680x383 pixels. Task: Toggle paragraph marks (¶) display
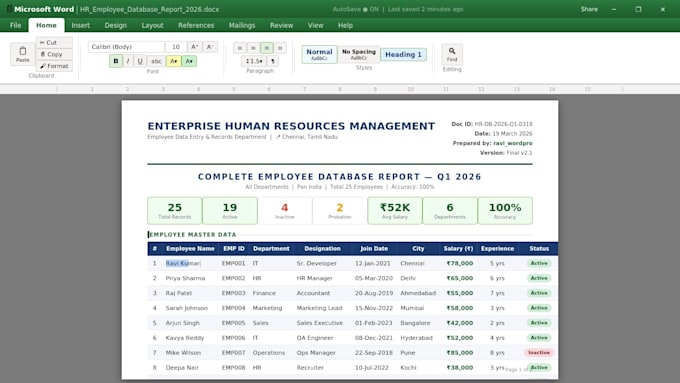click(x=273, y=61)
